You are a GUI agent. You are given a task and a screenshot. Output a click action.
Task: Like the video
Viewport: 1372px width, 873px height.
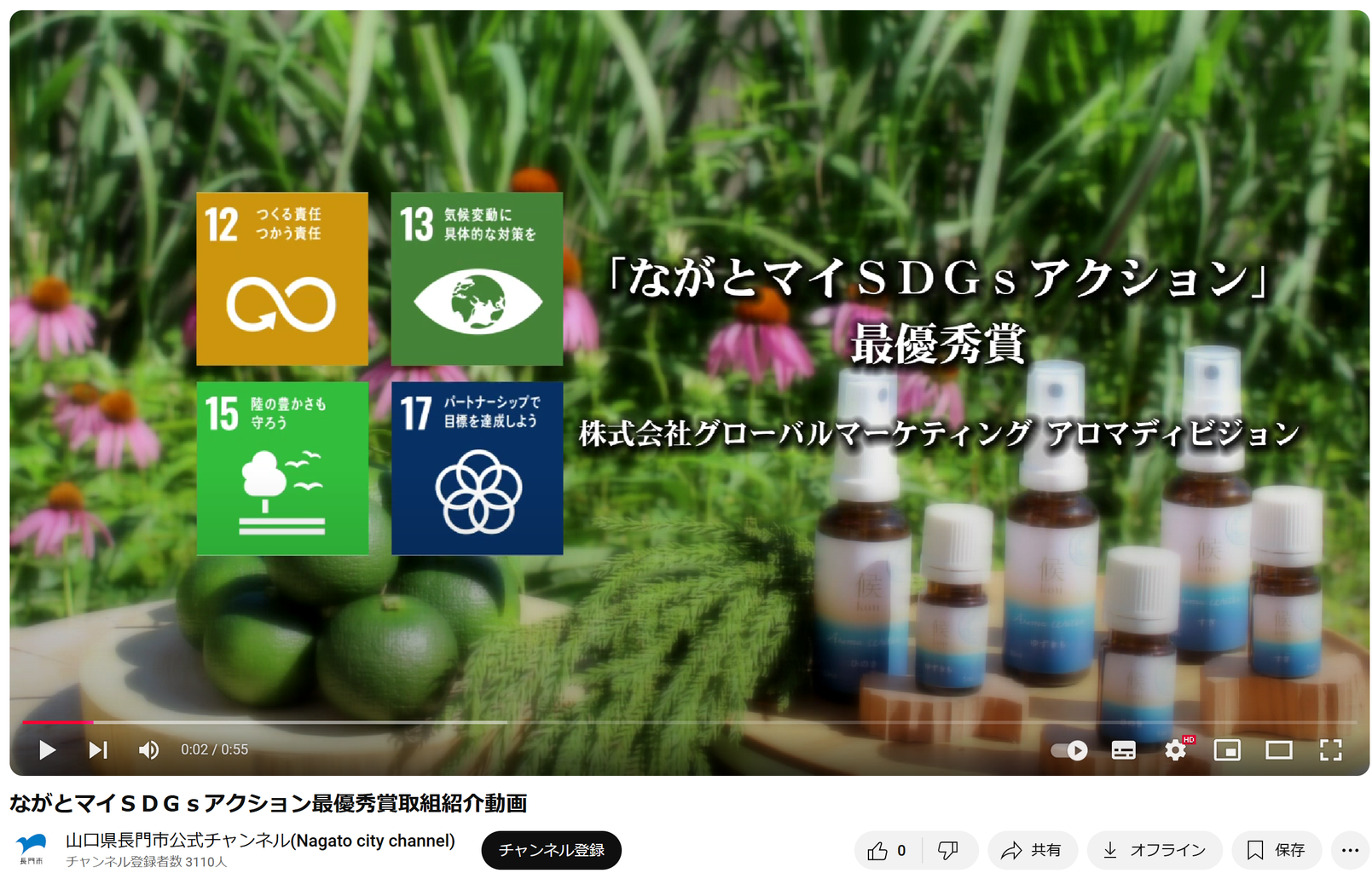pyautogui.click(x=887, y=850)
